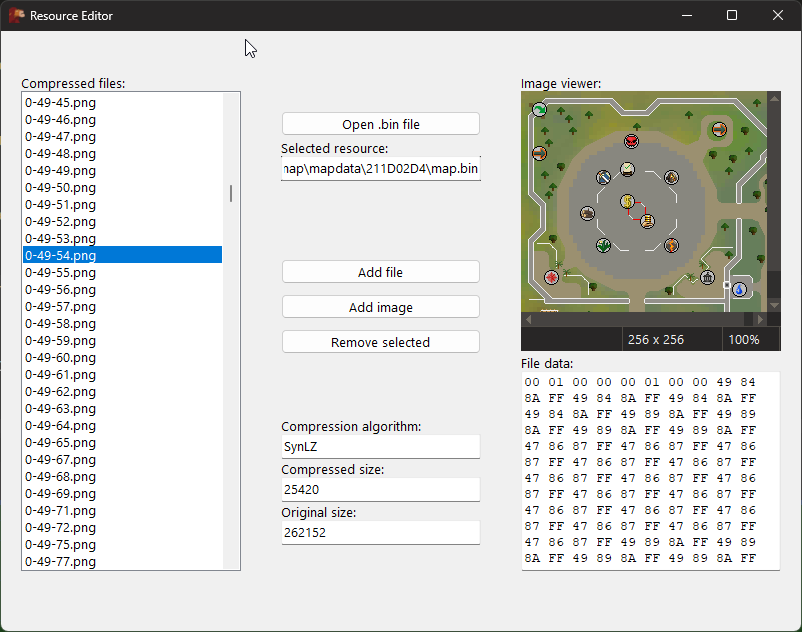Select 0-49-45.png from the file list
802x632 pixels.
(61, 102)
